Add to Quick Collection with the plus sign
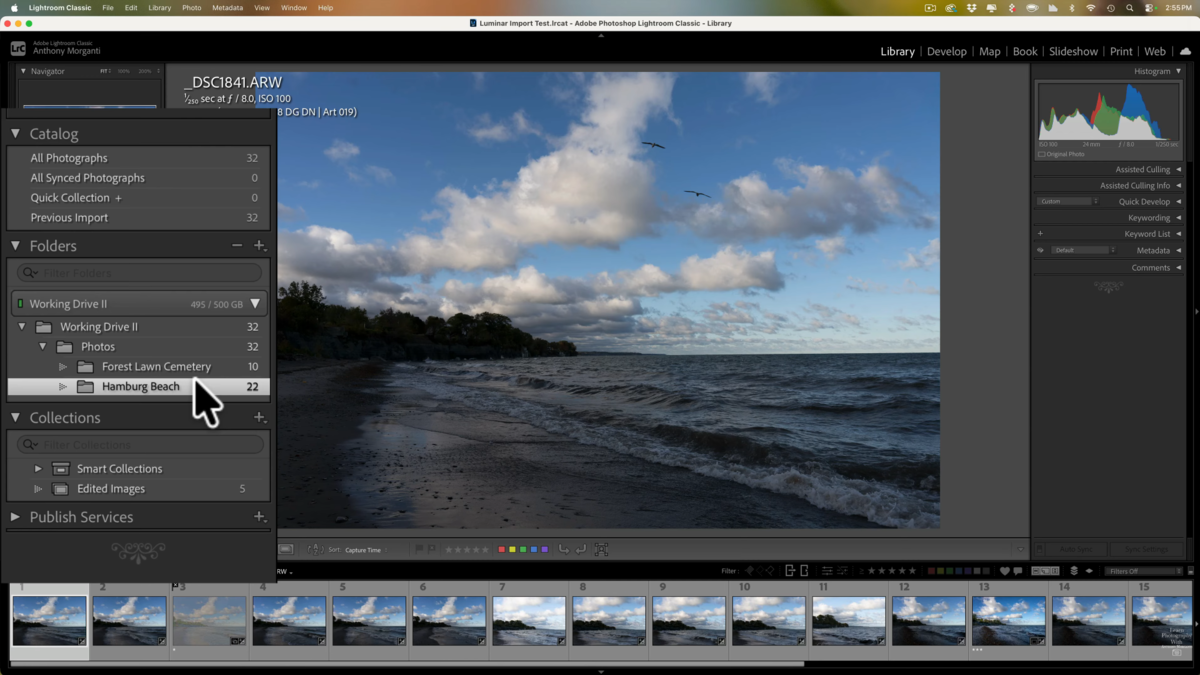This screenshot has width=1200, height=675. [118, 198]
